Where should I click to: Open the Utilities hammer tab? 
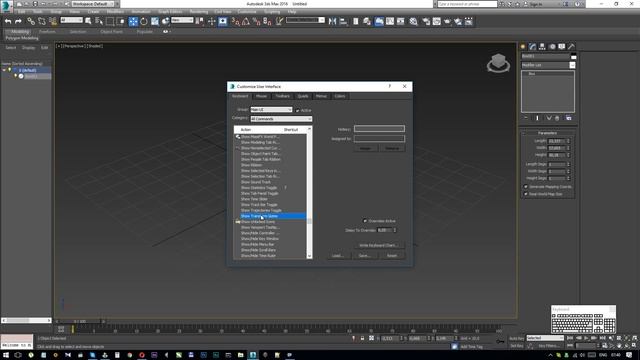coord(571,47)
